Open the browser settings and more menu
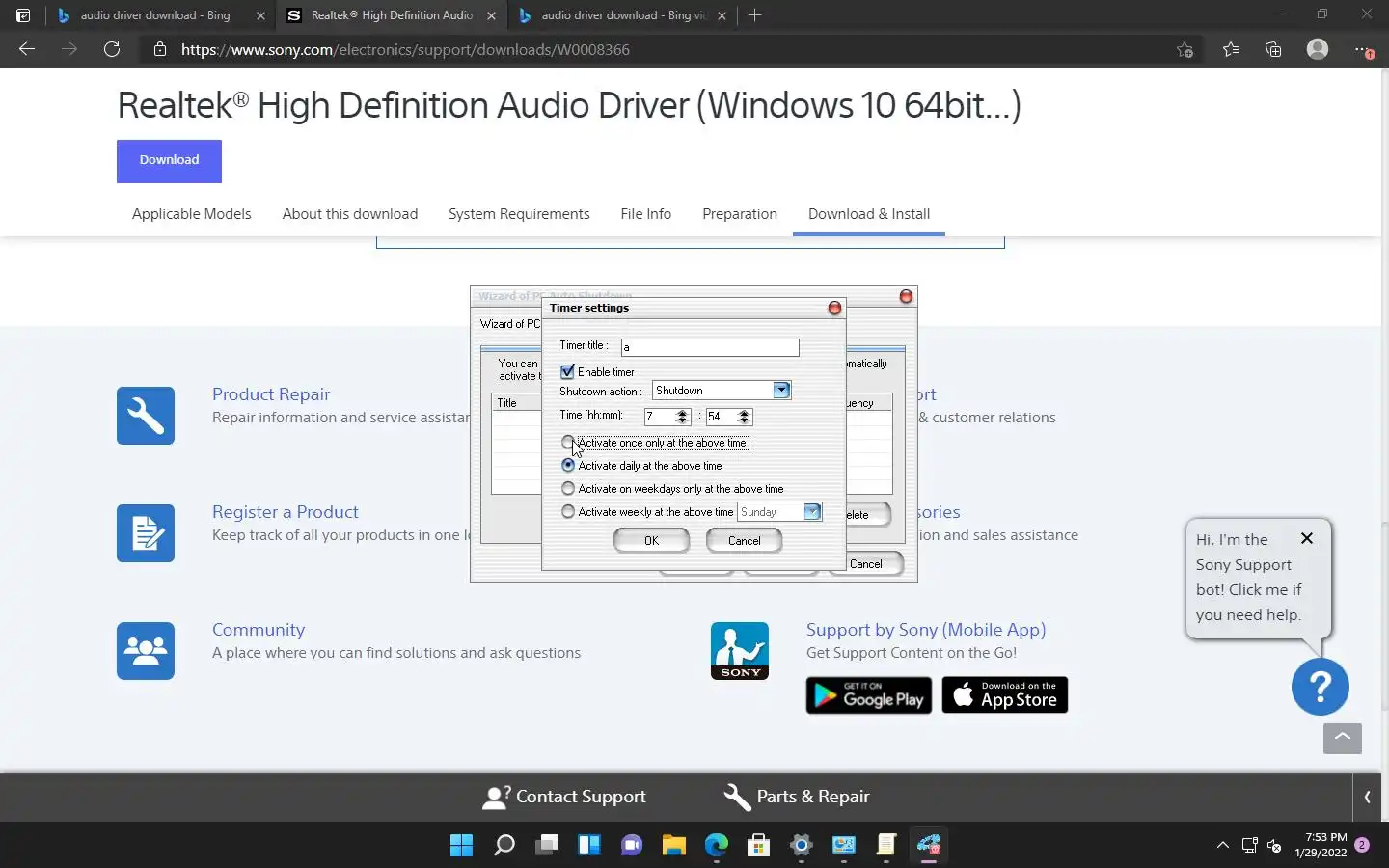This screenshot has height=868, width=1389. click(1363, 49)
